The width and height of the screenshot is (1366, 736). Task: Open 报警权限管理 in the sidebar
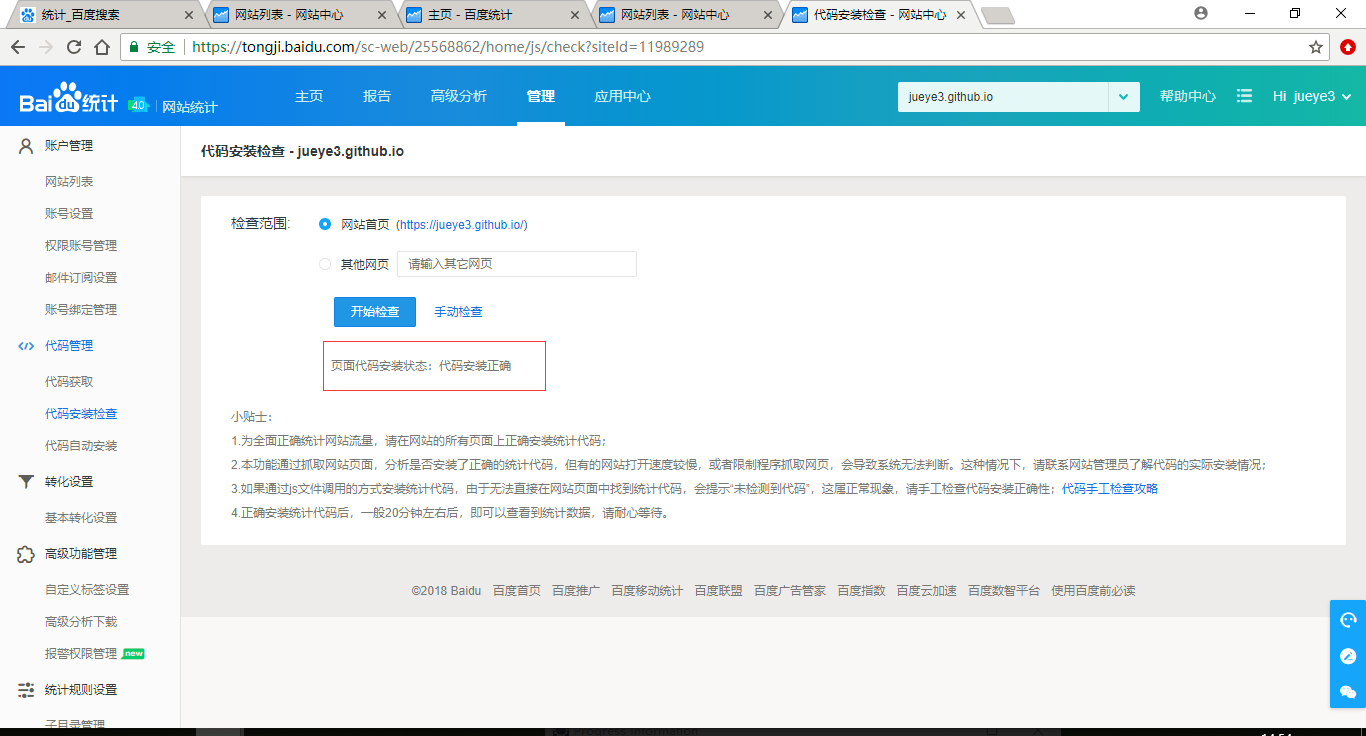click(81, 654)
